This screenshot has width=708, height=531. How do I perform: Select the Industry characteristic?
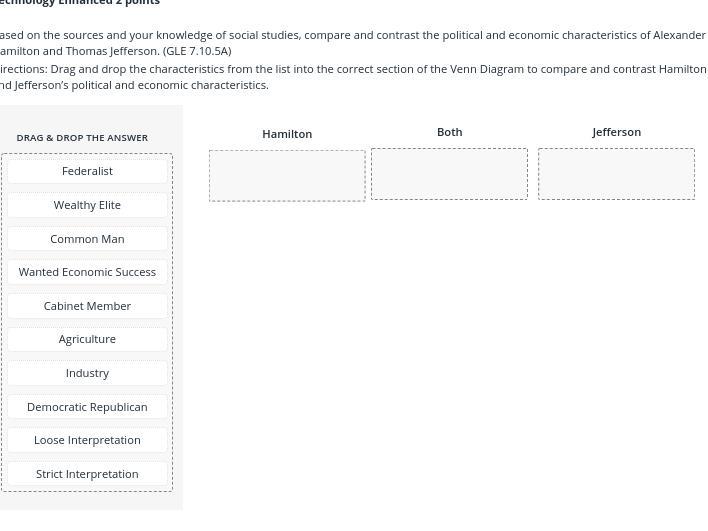click(x=87, y=373)
